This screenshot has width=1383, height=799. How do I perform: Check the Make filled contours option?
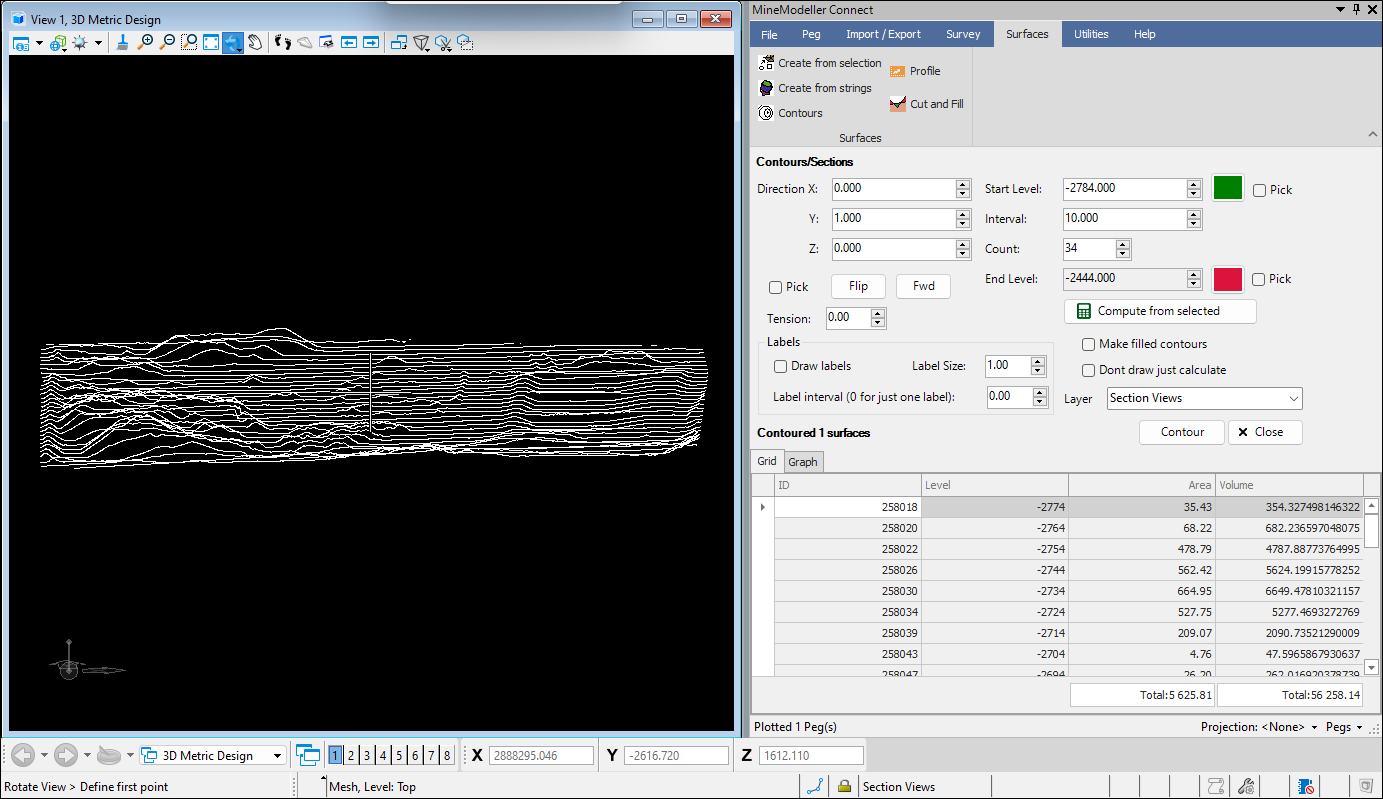[1088, 344]
